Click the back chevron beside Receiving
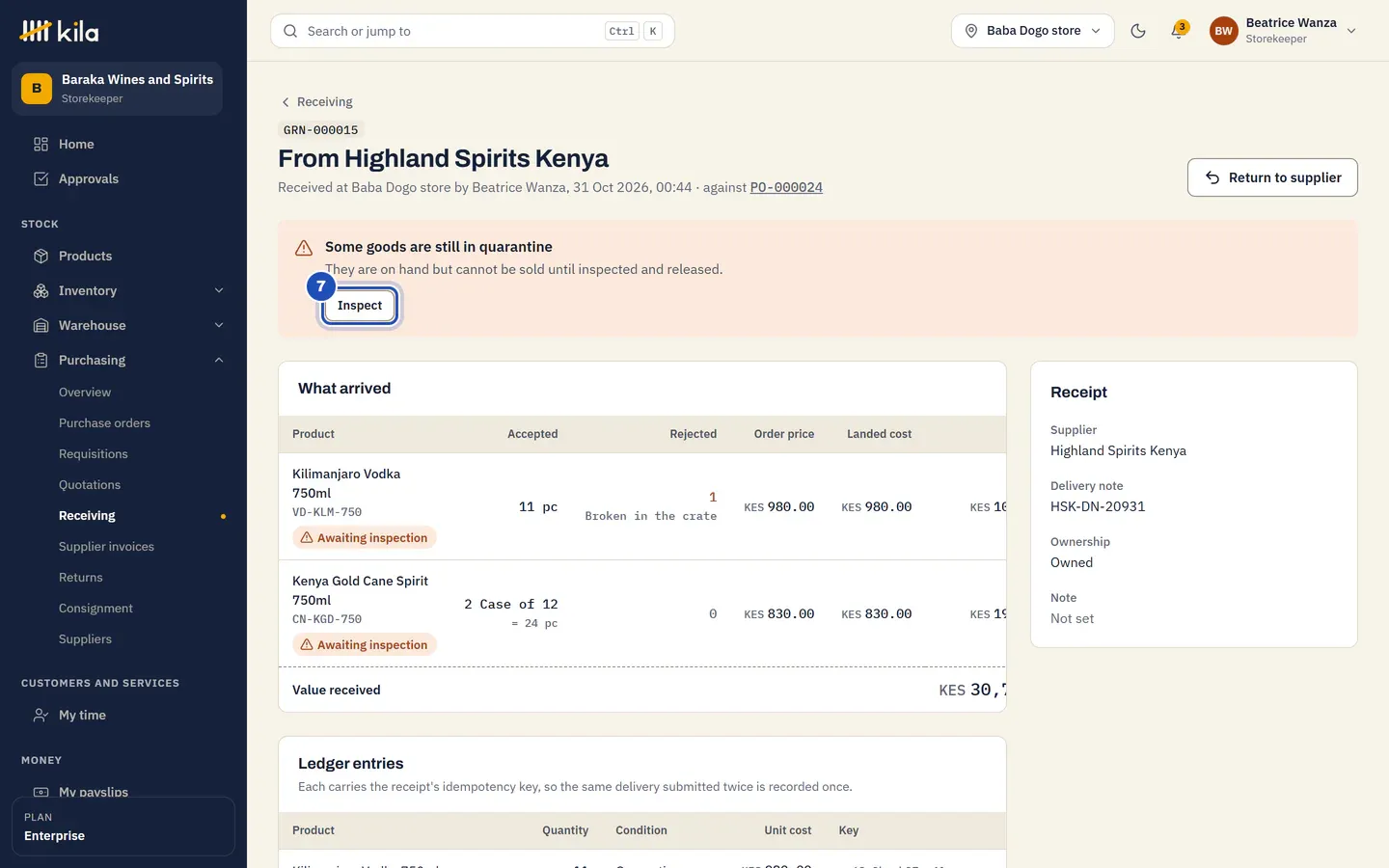This screenshot has width=1389, height=868. tap(286, 102)
